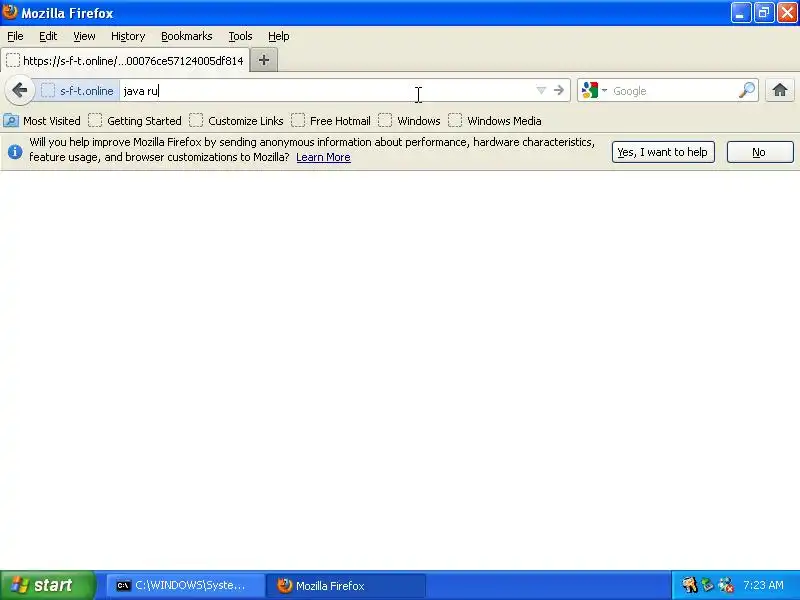
Task: Minimize the Firefox window
Action: coord(741,13)
